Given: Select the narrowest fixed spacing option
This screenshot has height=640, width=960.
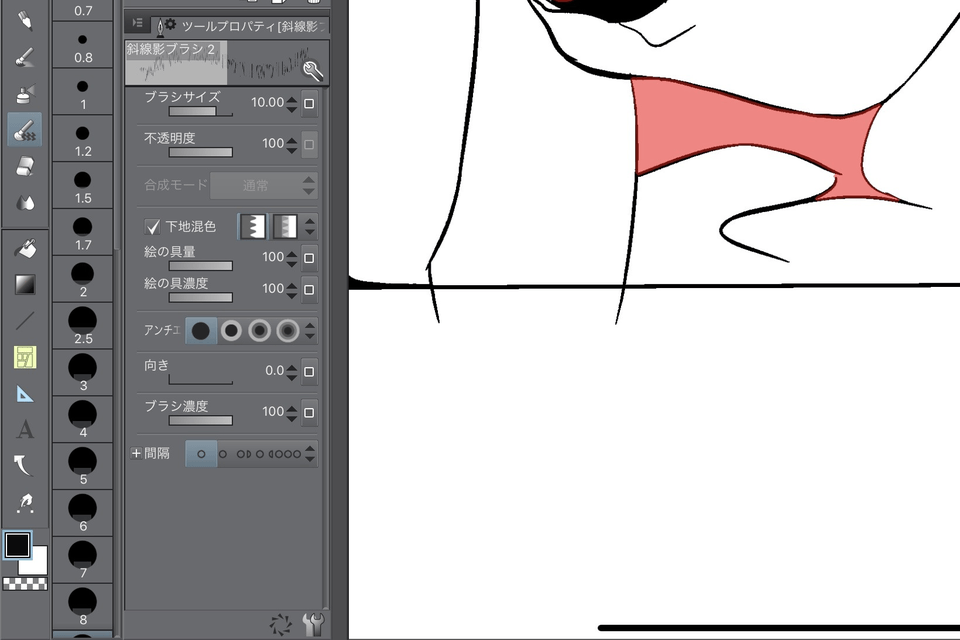Looking at the screenshot, I should (201, 454).
